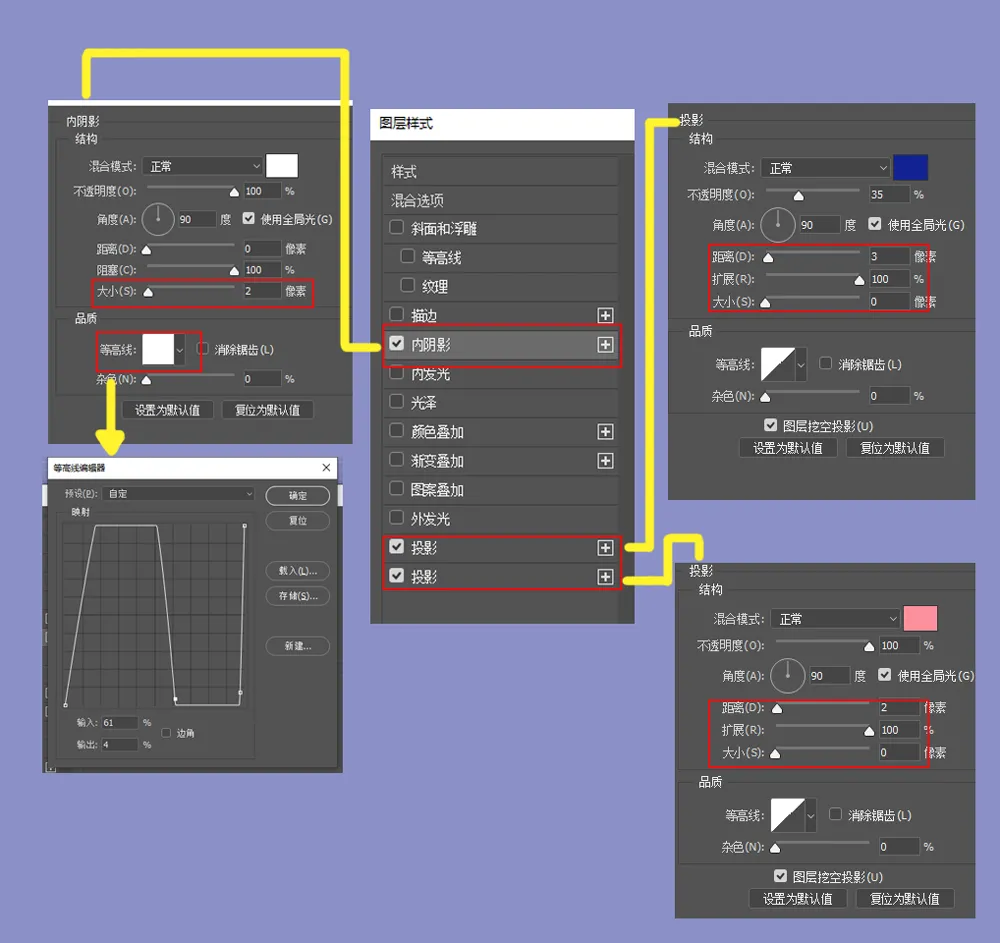1000x943 pixels.
Task: Expand the 预设 dropdown in the contour editor
Action: pos(179,494)
